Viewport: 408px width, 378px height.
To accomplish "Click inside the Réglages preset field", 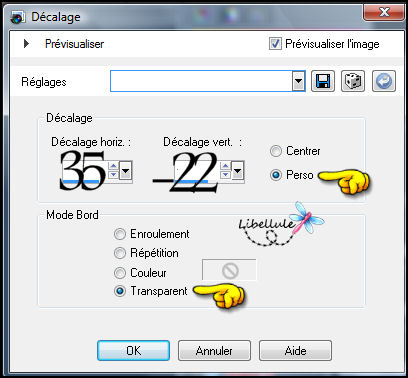I will (x=201, y=81).
